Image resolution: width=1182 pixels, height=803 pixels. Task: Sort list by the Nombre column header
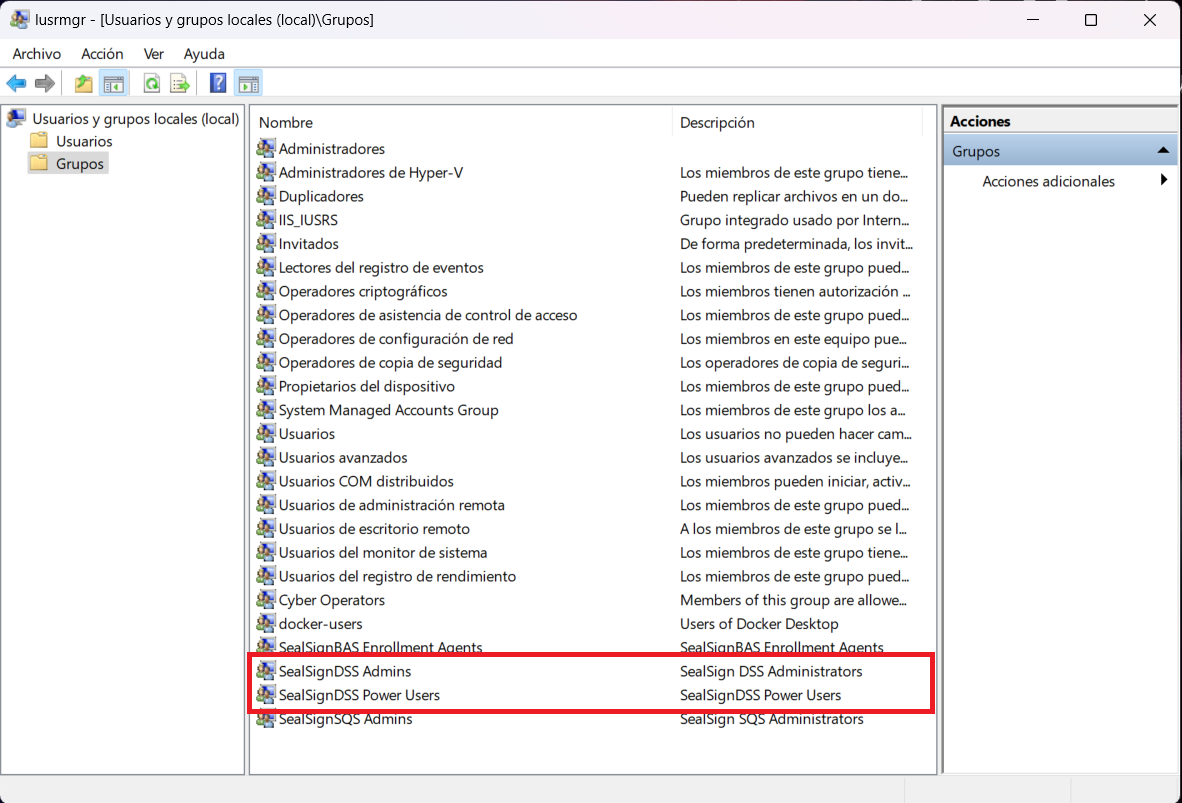click(286, 122)
